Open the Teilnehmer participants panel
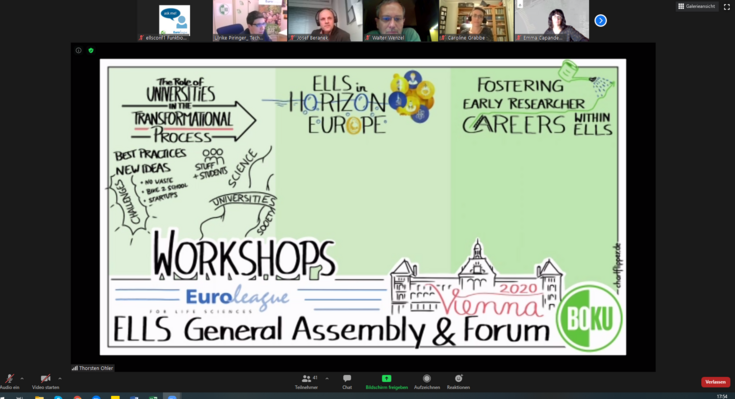Viewport: 735px width, 399px height. 307,382
